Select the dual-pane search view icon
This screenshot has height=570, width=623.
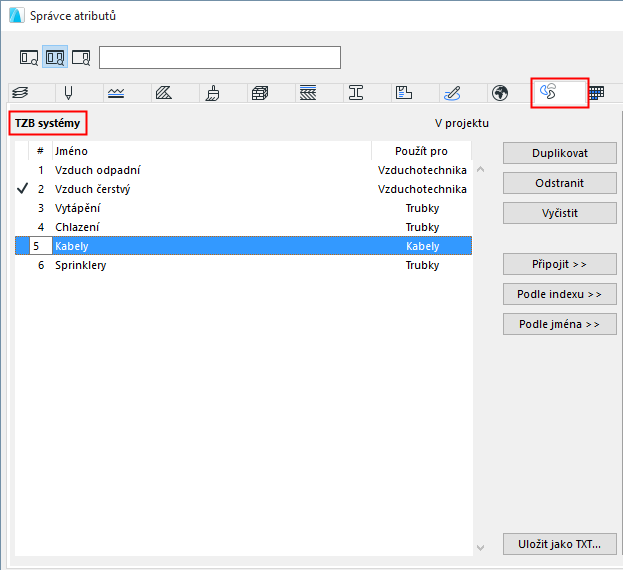pyautogui.click(x=55, y=57)
